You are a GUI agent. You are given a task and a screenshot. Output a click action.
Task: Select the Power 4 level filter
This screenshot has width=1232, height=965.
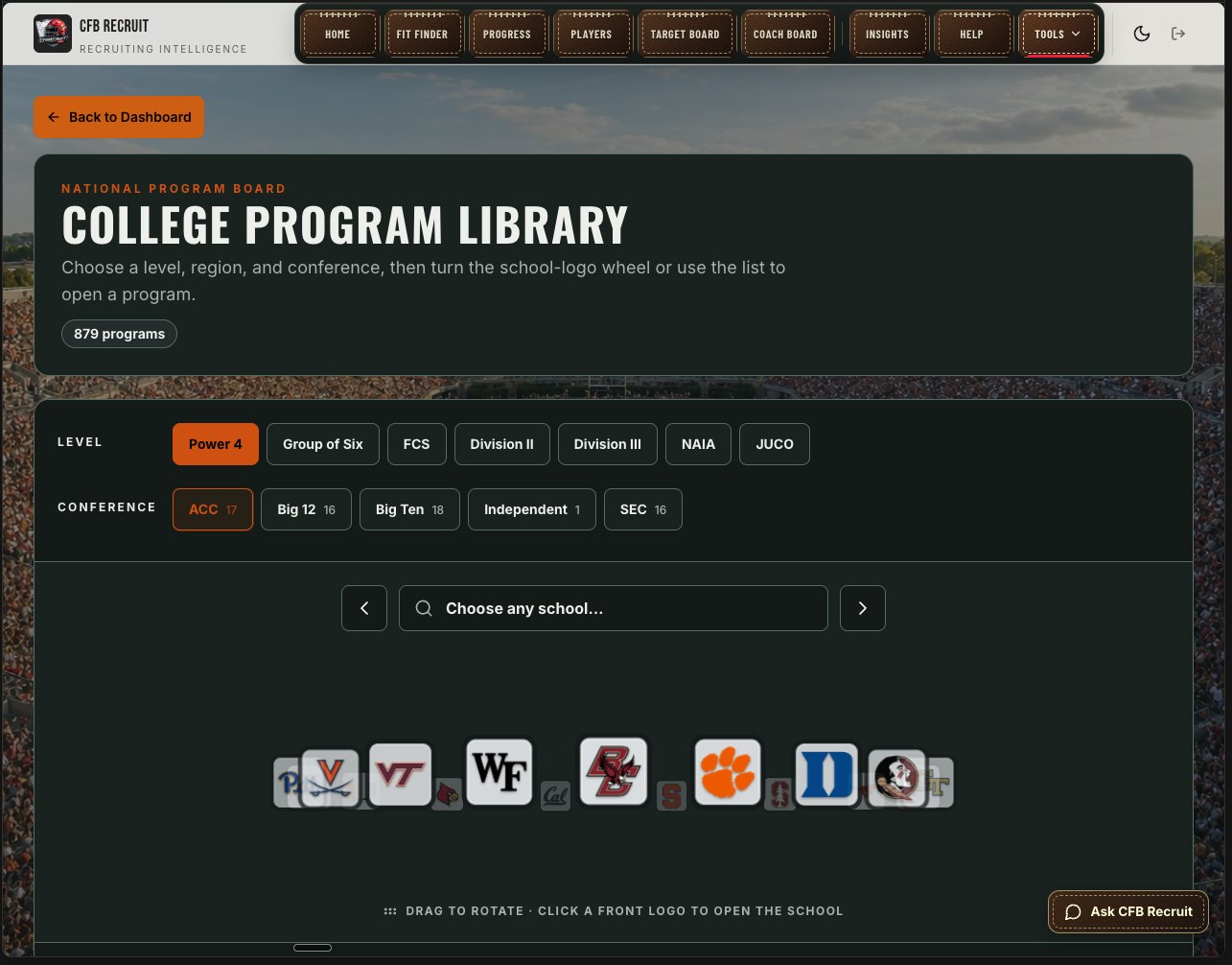(216, 444)
